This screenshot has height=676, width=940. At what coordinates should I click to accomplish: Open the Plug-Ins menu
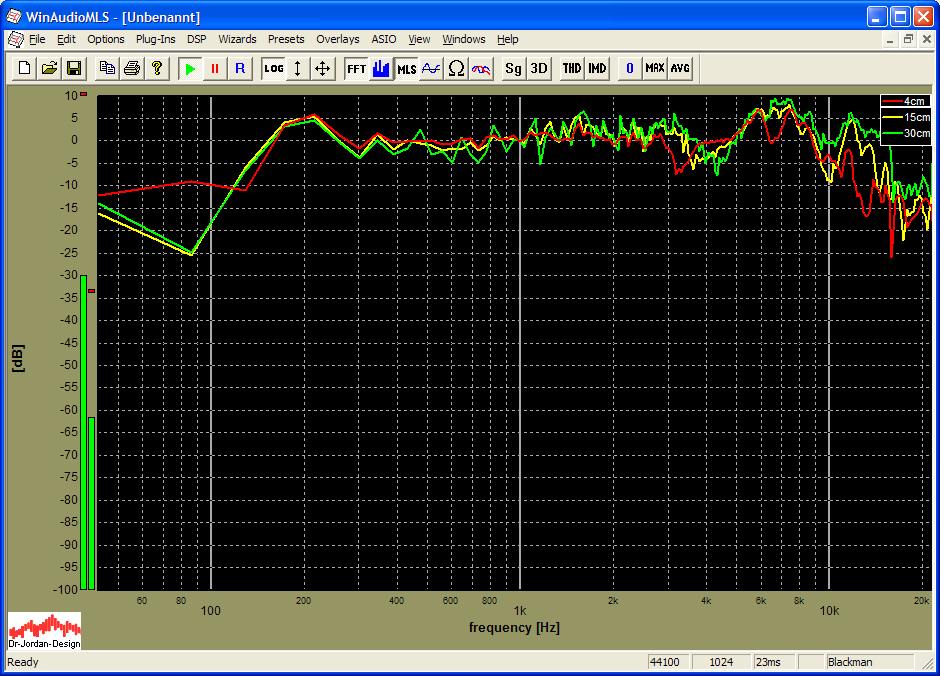click(155, 39)
